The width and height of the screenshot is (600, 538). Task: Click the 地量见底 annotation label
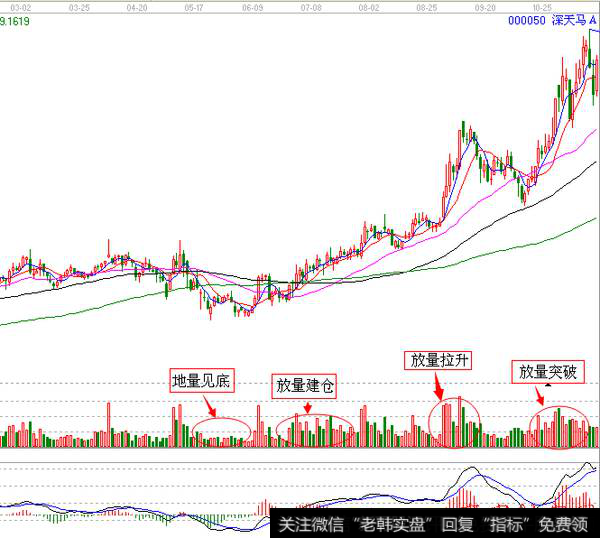point(200,381)
